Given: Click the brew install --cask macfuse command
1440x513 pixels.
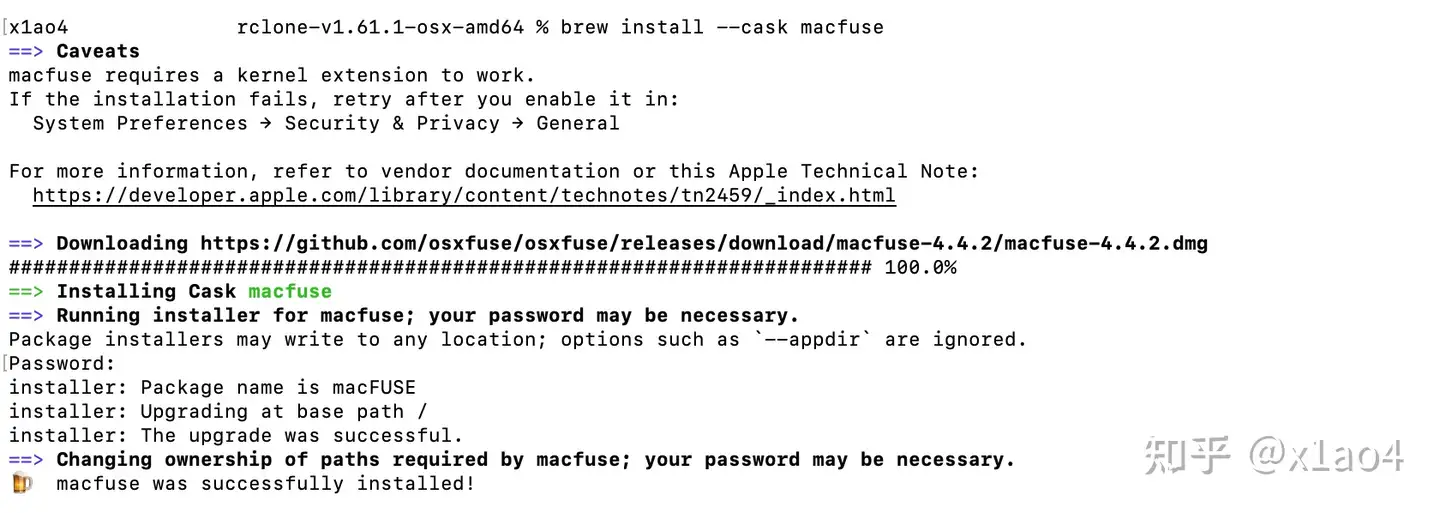Looking at the screenshot, I should [722, 27].
